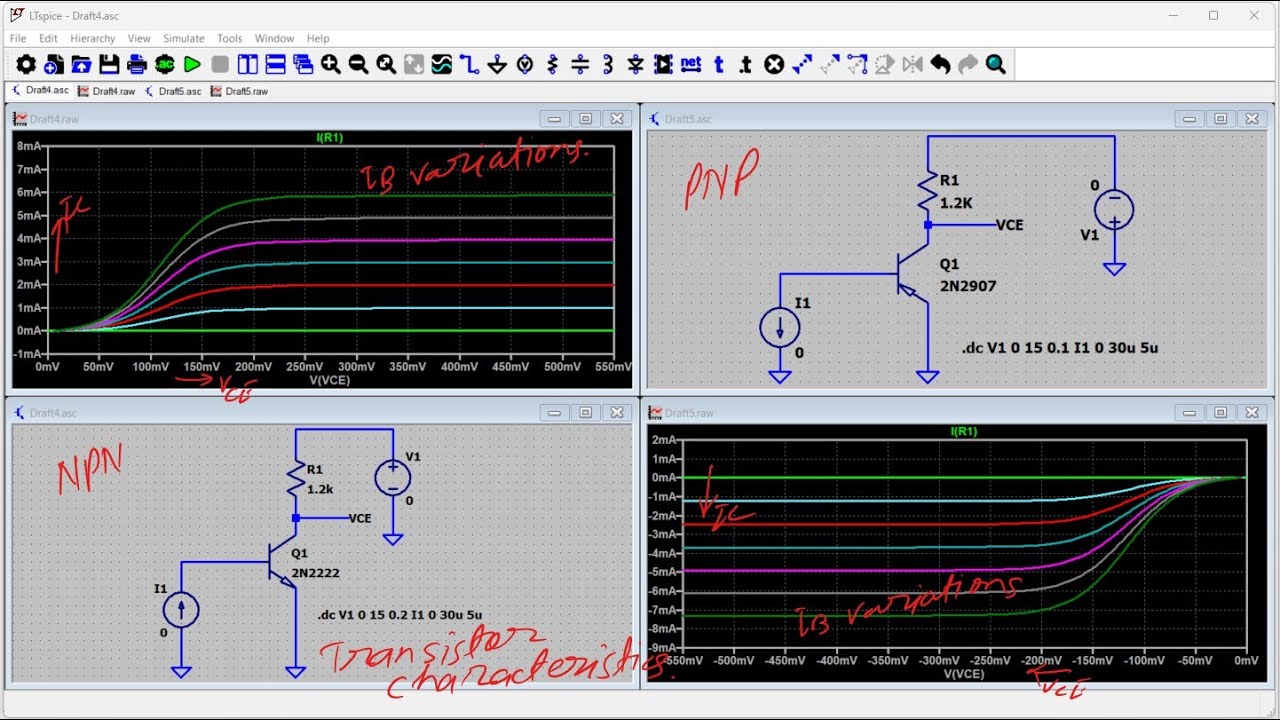This screenshot has width=1280, height=720.
Task: Click the 2N2907 transistor label
Action: [968, 286]
